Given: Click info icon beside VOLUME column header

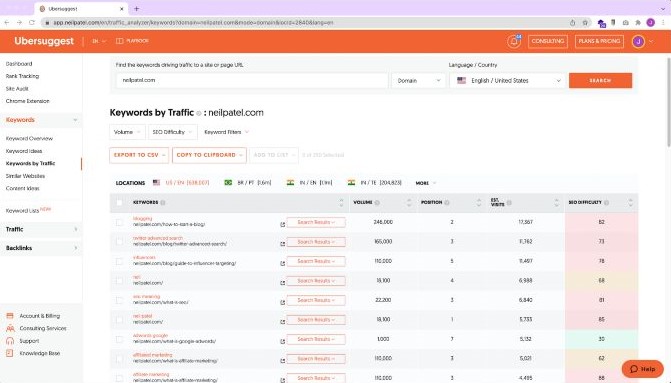Looking at the screenshot, I should [377, 202].
